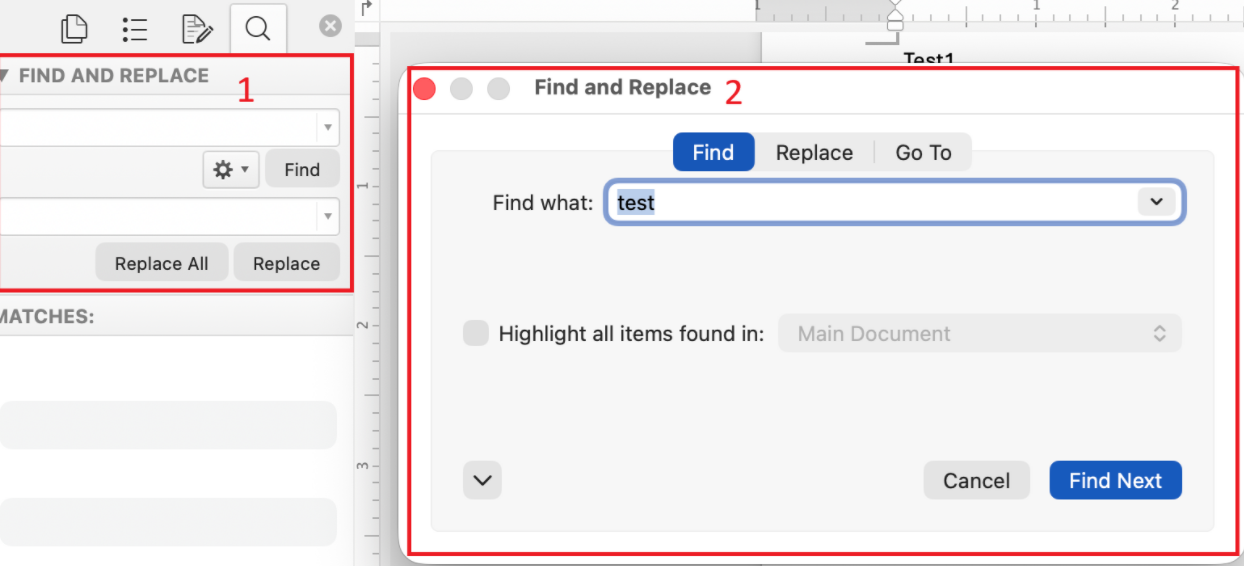Select the search magnifier tab in sidebar

(258, 29)
